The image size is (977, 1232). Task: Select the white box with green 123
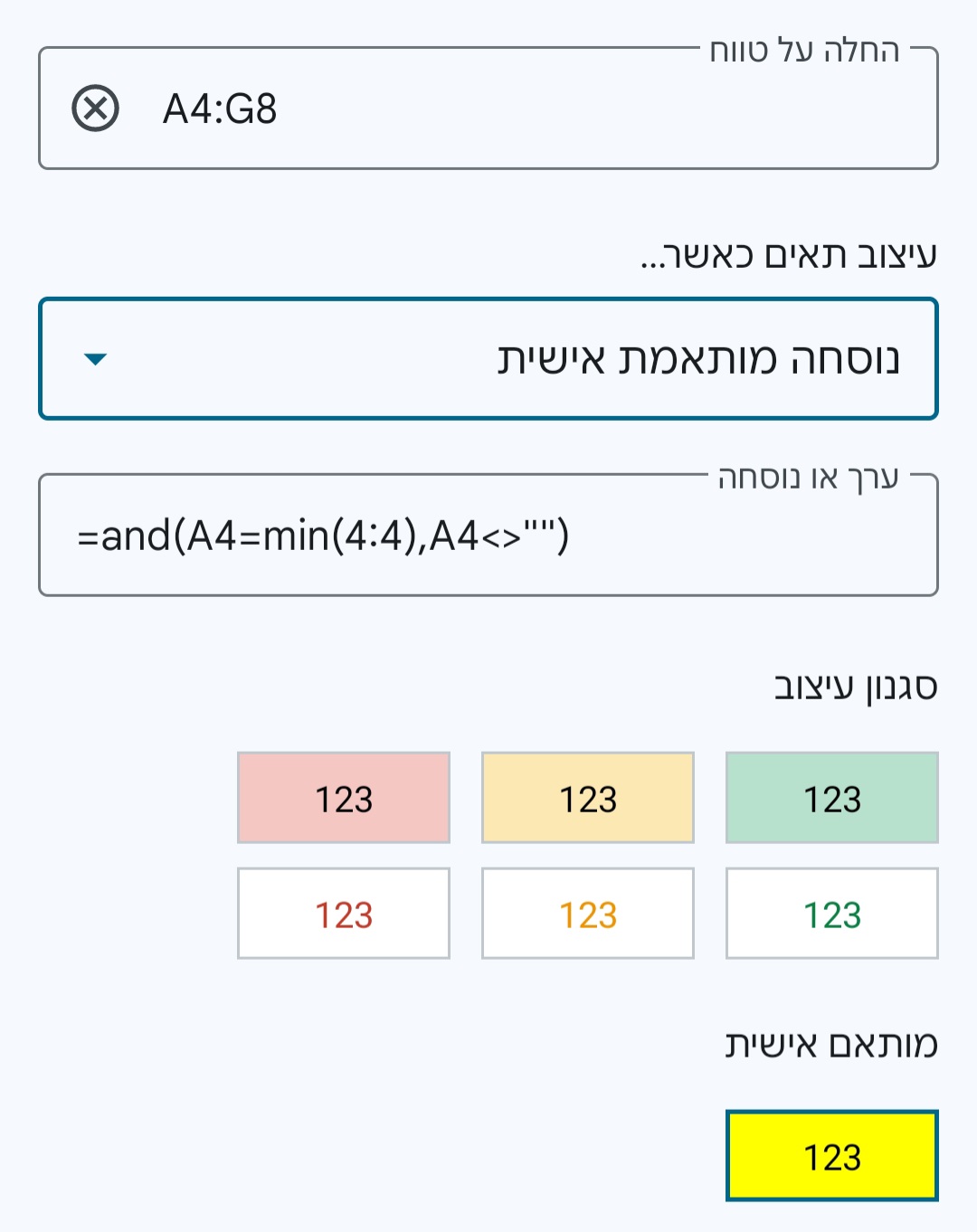click(x=831, y=912)
